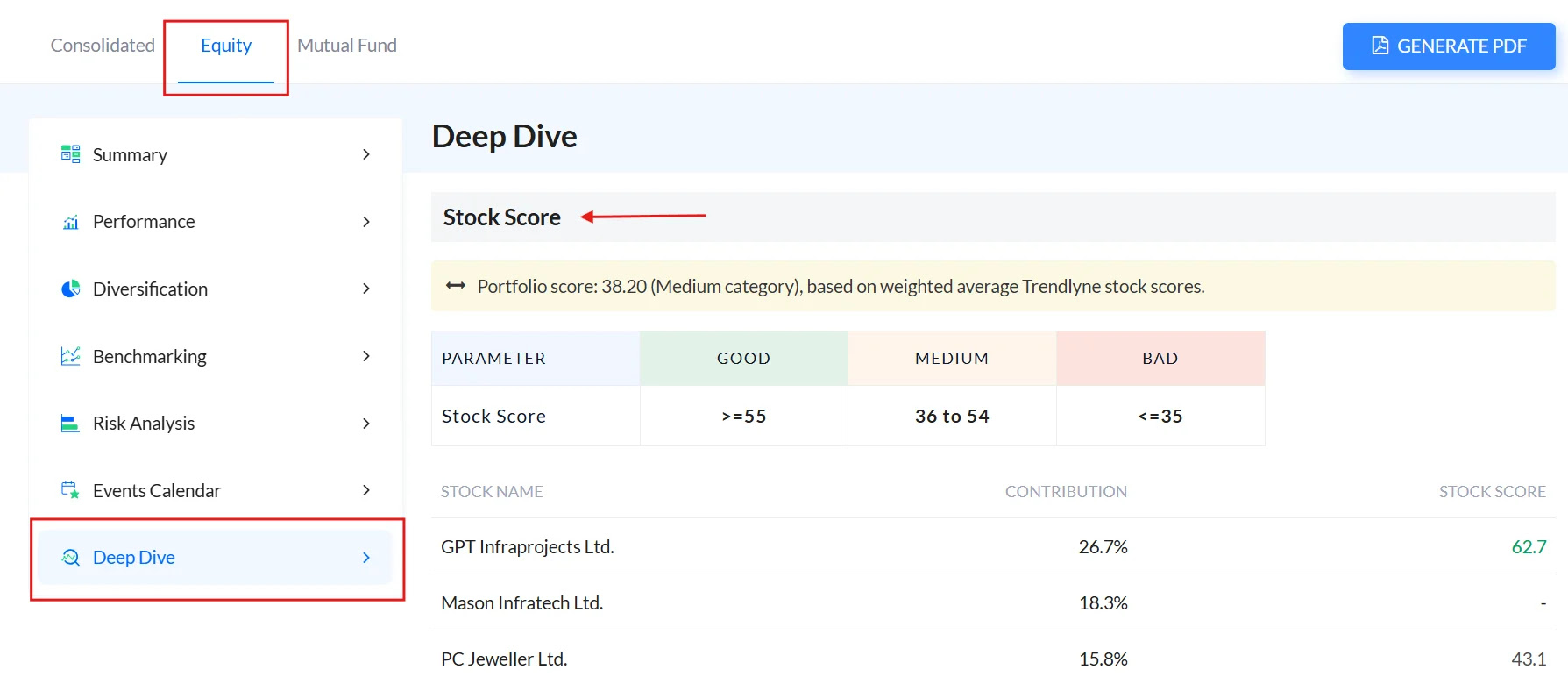Expand the Performance chevron
Viewport: 1568px width, 677px height.
(366, 222)
